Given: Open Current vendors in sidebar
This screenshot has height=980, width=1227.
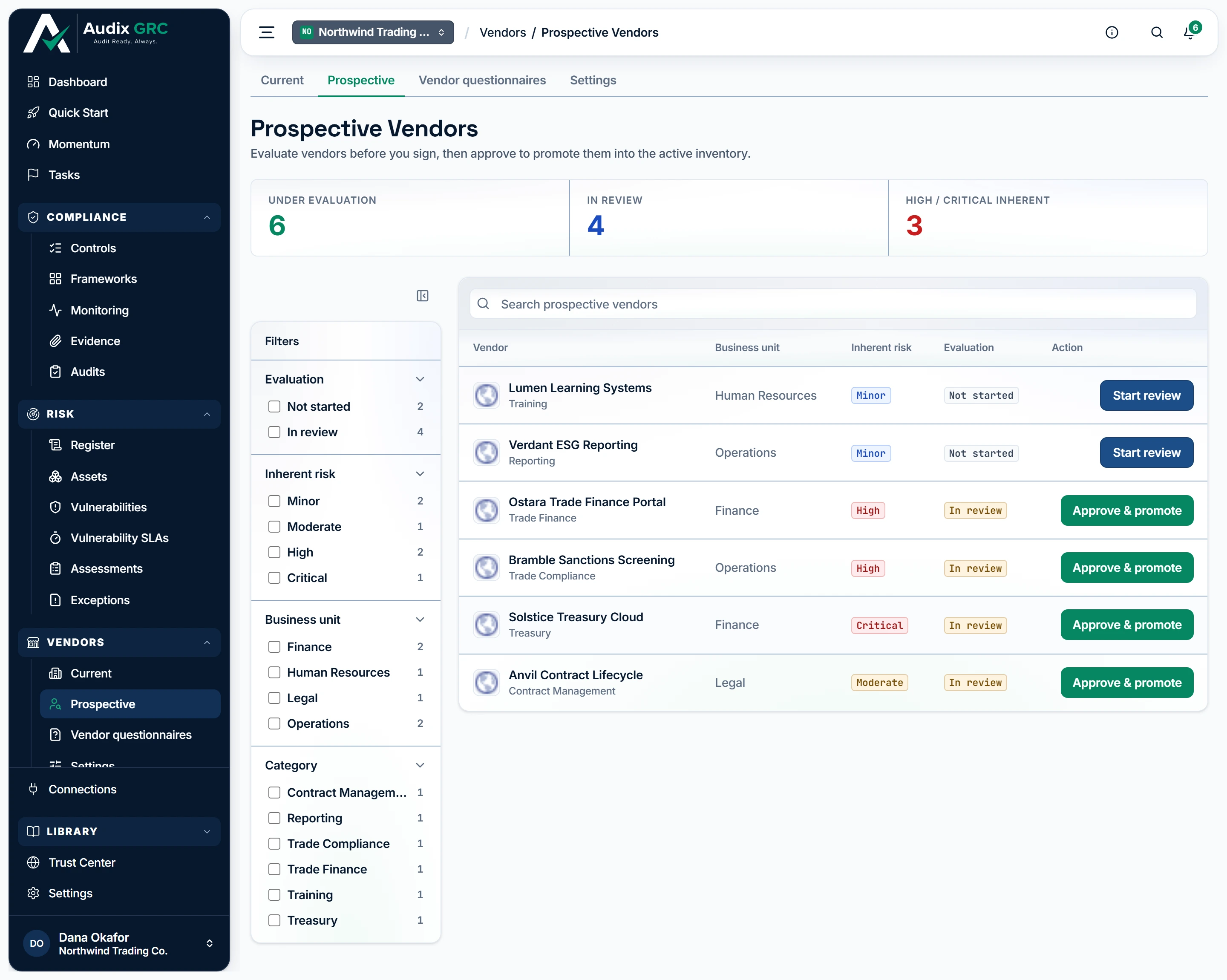Looking at the screenshot, I should click(x=130, y=673).
